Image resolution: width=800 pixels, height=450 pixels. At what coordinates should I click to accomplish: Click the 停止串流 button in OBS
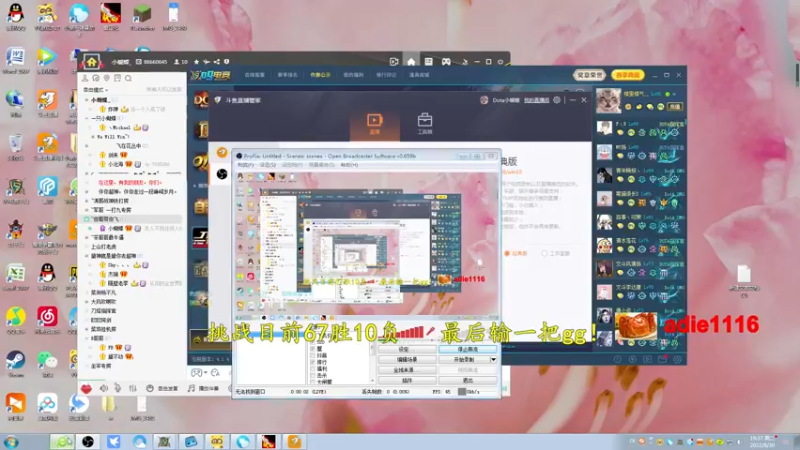click(x=467, y=349)
